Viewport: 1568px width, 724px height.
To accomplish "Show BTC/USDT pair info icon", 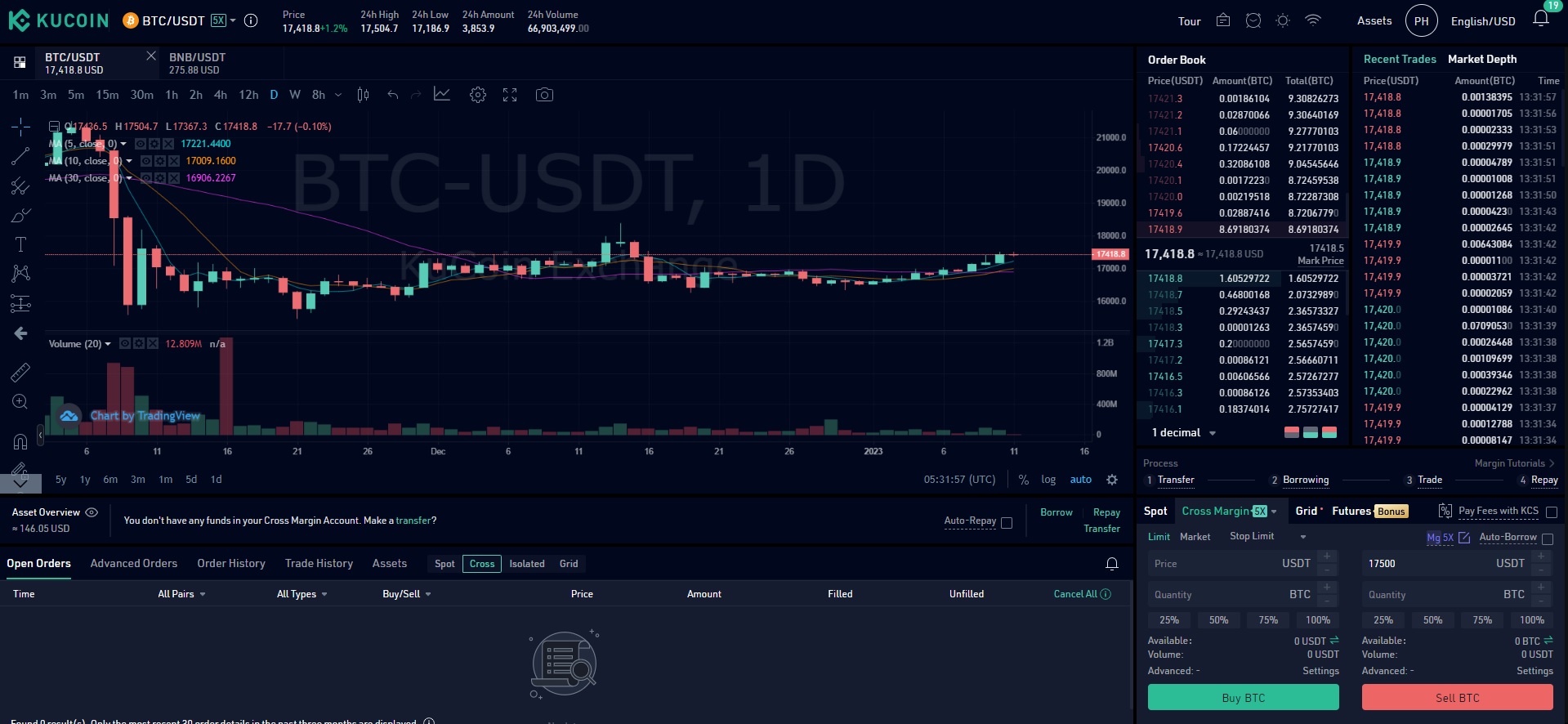I will [x=251, y=20].
